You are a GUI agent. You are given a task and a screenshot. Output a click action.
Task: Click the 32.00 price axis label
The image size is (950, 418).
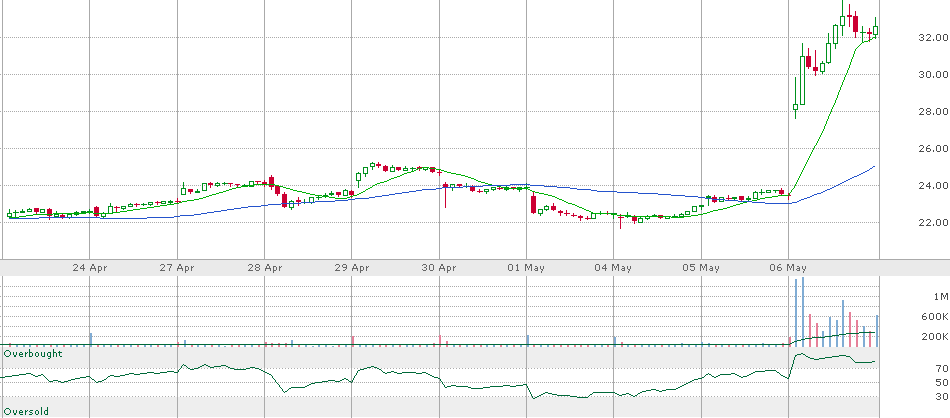point(933,38)
